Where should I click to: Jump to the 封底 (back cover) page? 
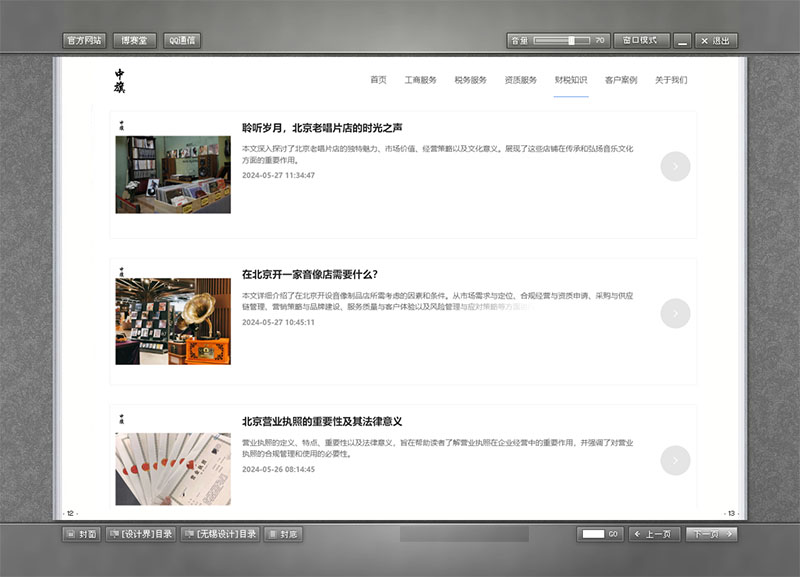(x=282, y=534)
